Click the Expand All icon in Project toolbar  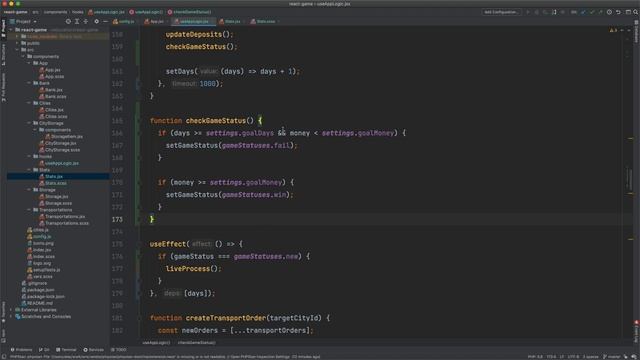tap(77, 21)
